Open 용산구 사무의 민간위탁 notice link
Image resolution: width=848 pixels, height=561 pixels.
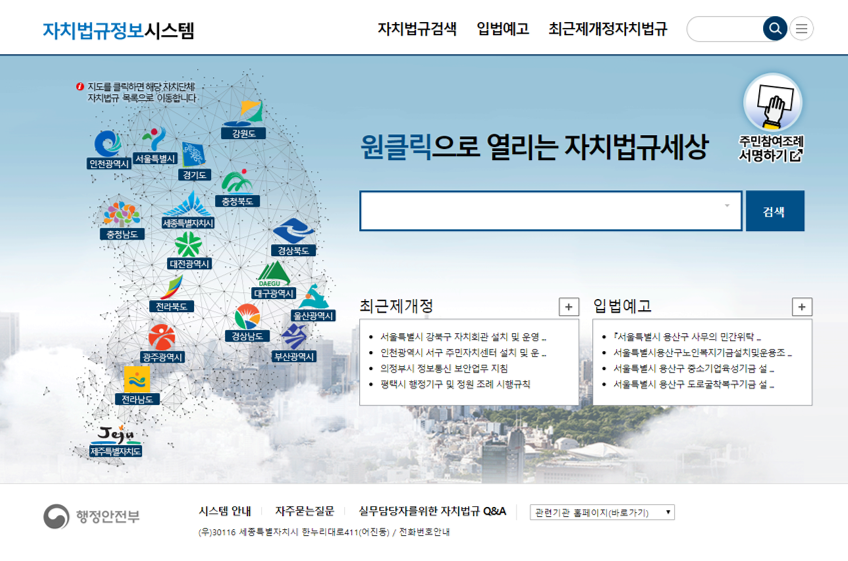pos(687,337)
